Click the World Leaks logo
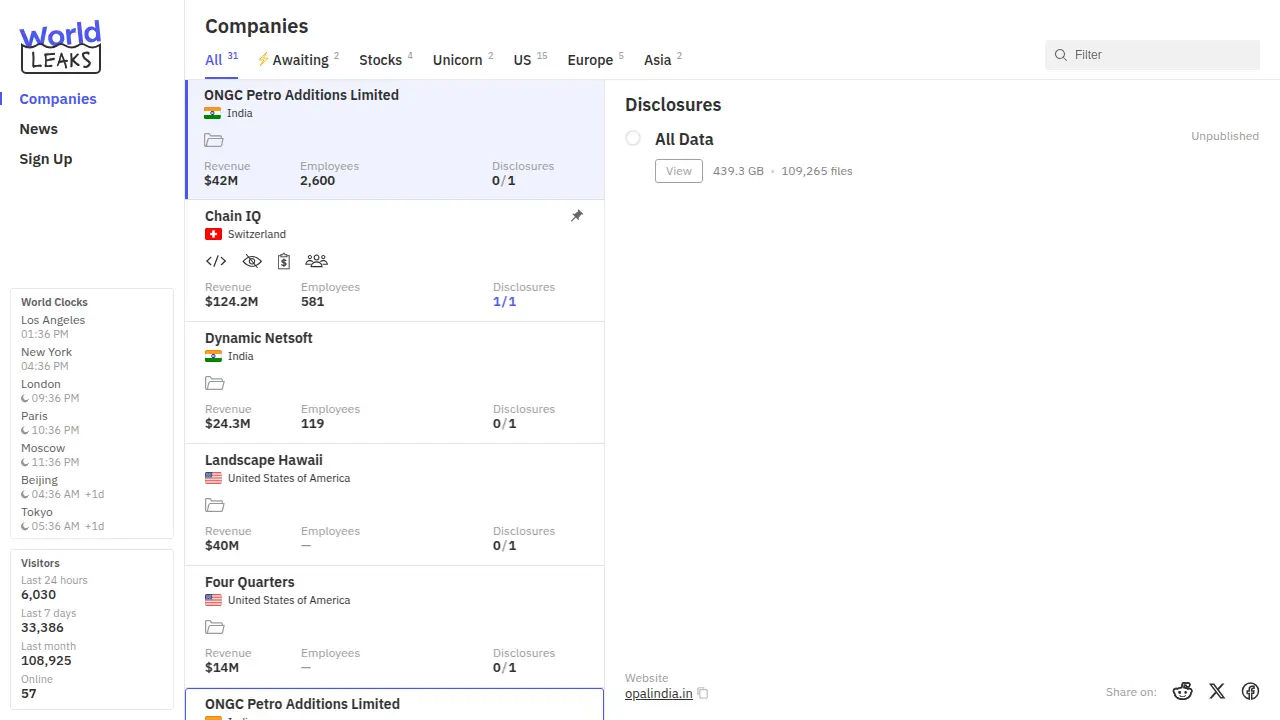 coord(60,47)
